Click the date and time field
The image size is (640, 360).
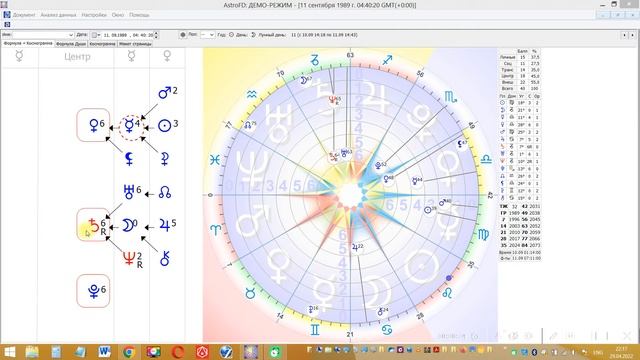point(127,35)
